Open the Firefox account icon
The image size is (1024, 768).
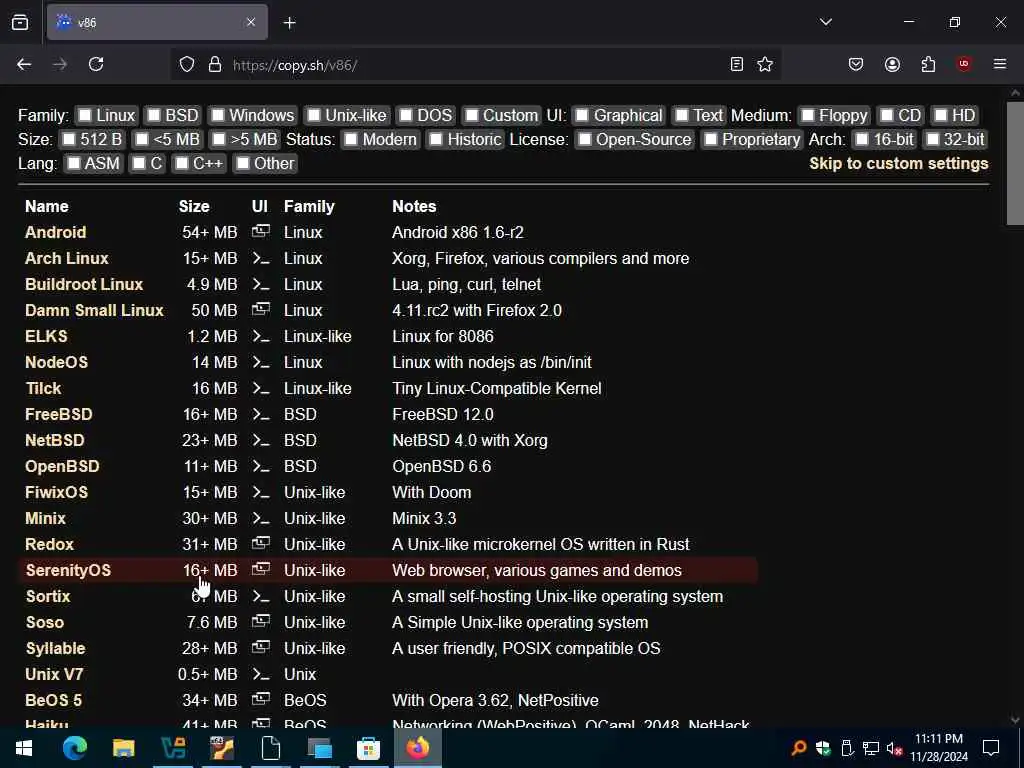[892, 64]
